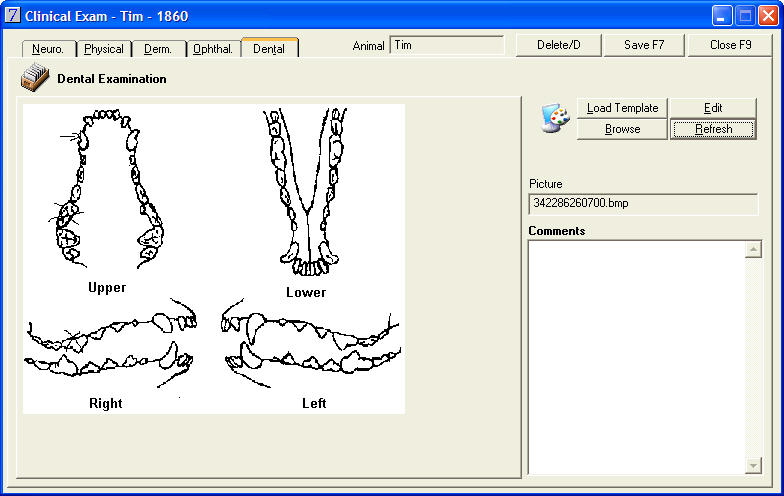Browse for a picture file
Screen dimensions: 784x496
[x=622, y=129]
